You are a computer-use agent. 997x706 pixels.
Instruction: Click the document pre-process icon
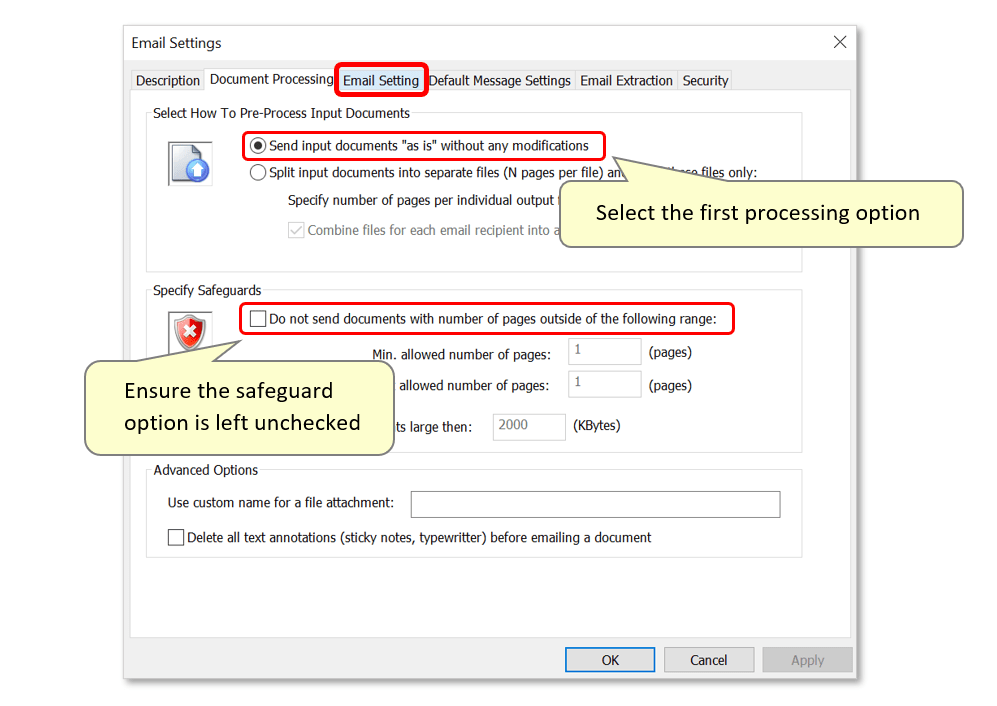(x=189, y=163)
